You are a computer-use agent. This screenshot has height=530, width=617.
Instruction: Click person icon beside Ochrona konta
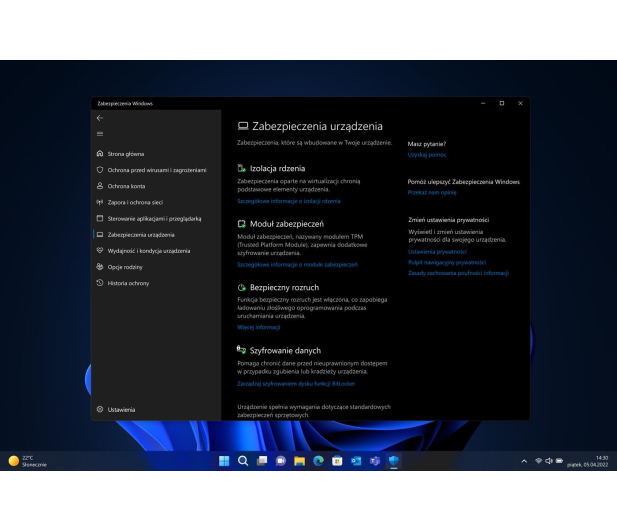[x=100, y=186]
